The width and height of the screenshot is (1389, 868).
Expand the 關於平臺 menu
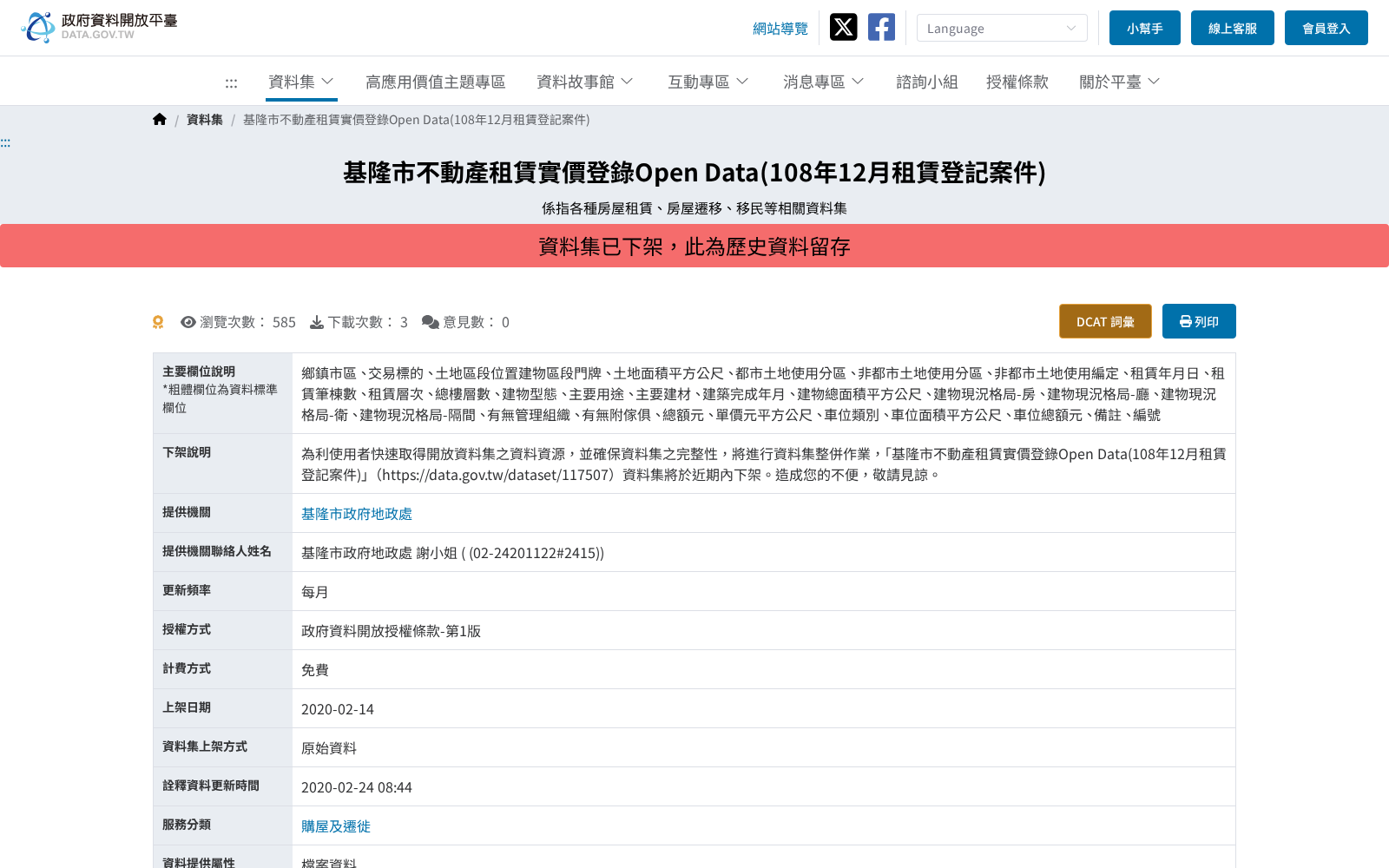pos(1120,82)
